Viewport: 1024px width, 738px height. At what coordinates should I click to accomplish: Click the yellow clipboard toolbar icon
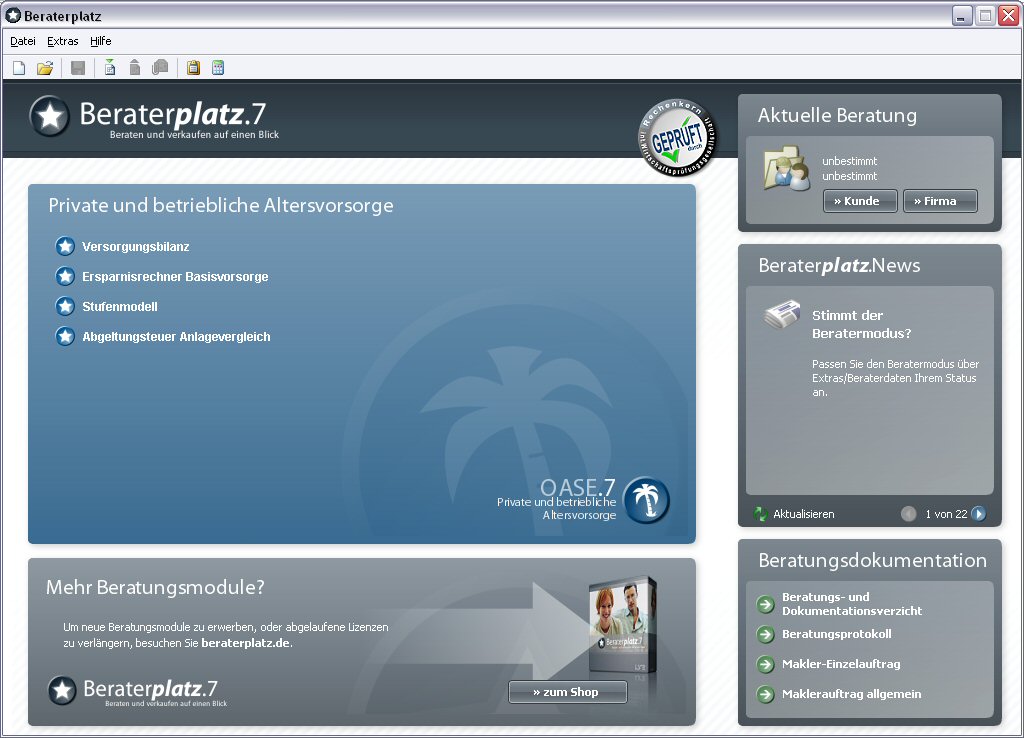(193, 67)
